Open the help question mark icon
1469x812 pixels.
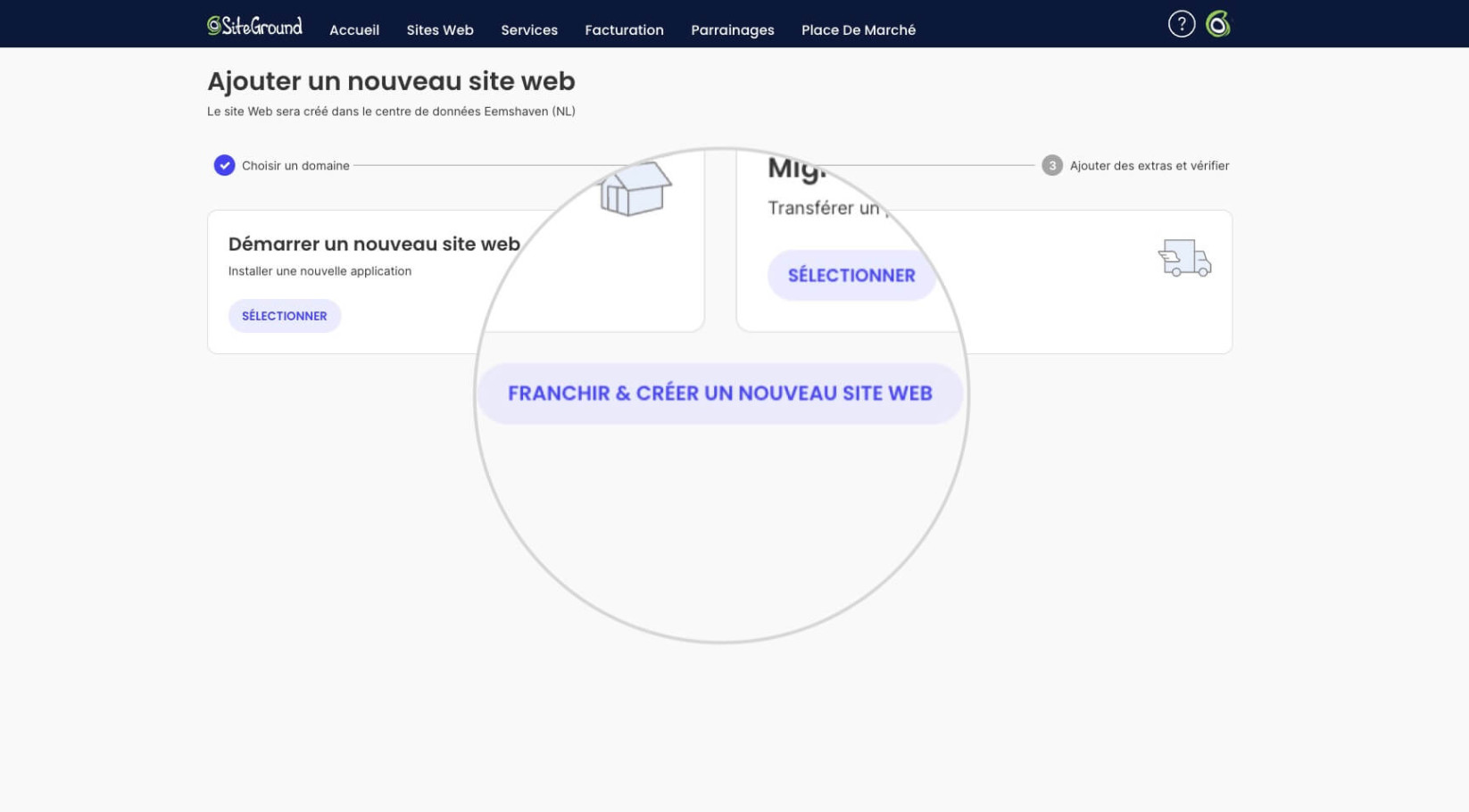1181,24
